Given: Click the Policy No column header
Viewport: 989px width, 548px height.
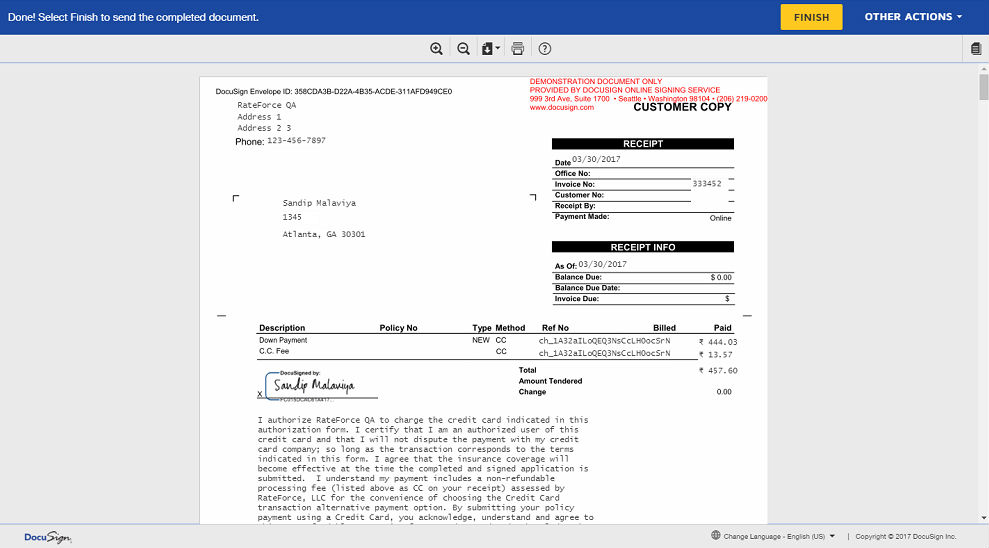Looking at the screenshot, I should pyautogui.click(x=398, y=328).
